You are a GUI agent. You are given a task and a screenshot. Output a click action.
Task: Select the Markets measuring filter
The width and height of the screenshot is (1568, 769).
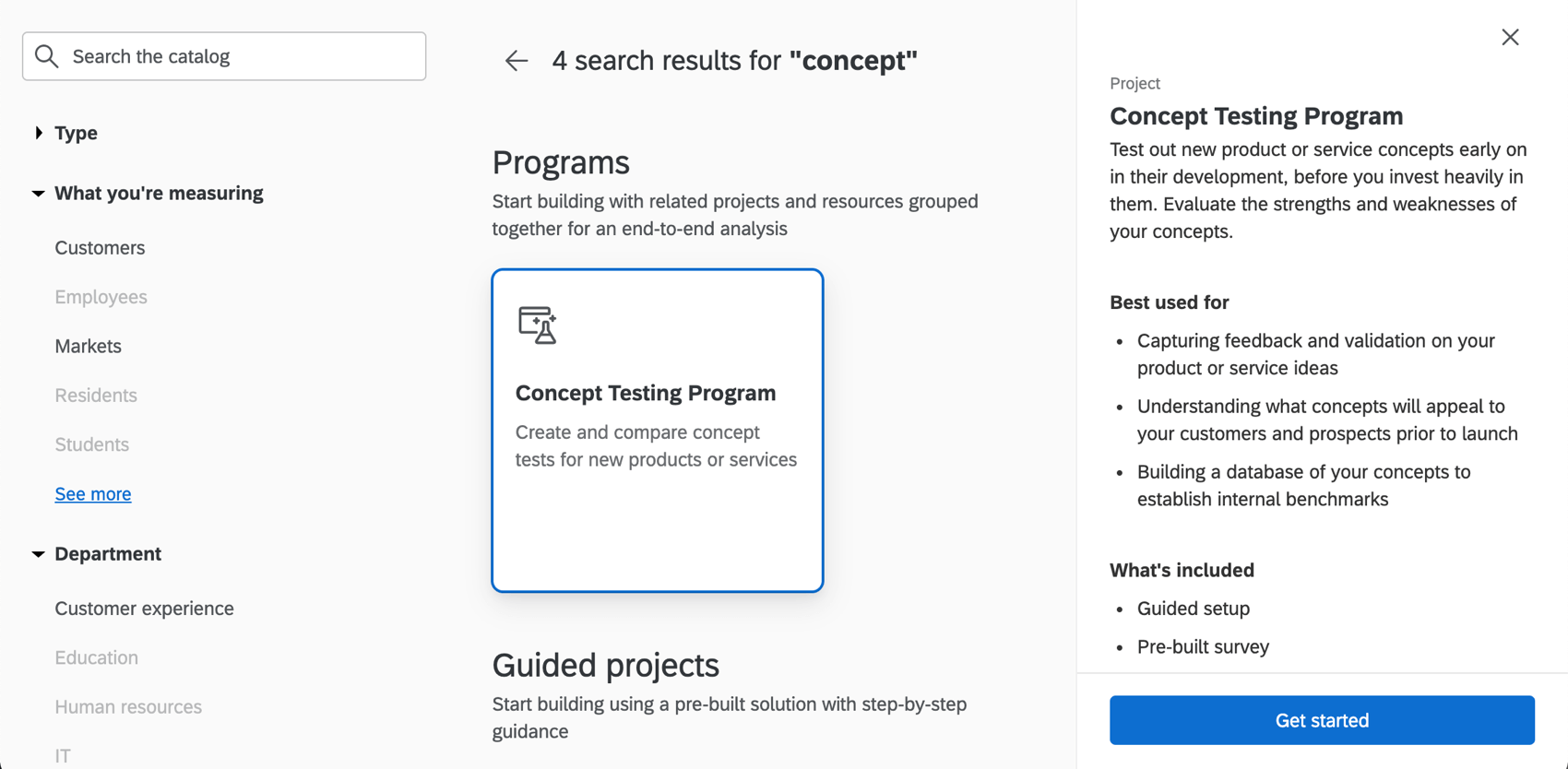(88, 346)
